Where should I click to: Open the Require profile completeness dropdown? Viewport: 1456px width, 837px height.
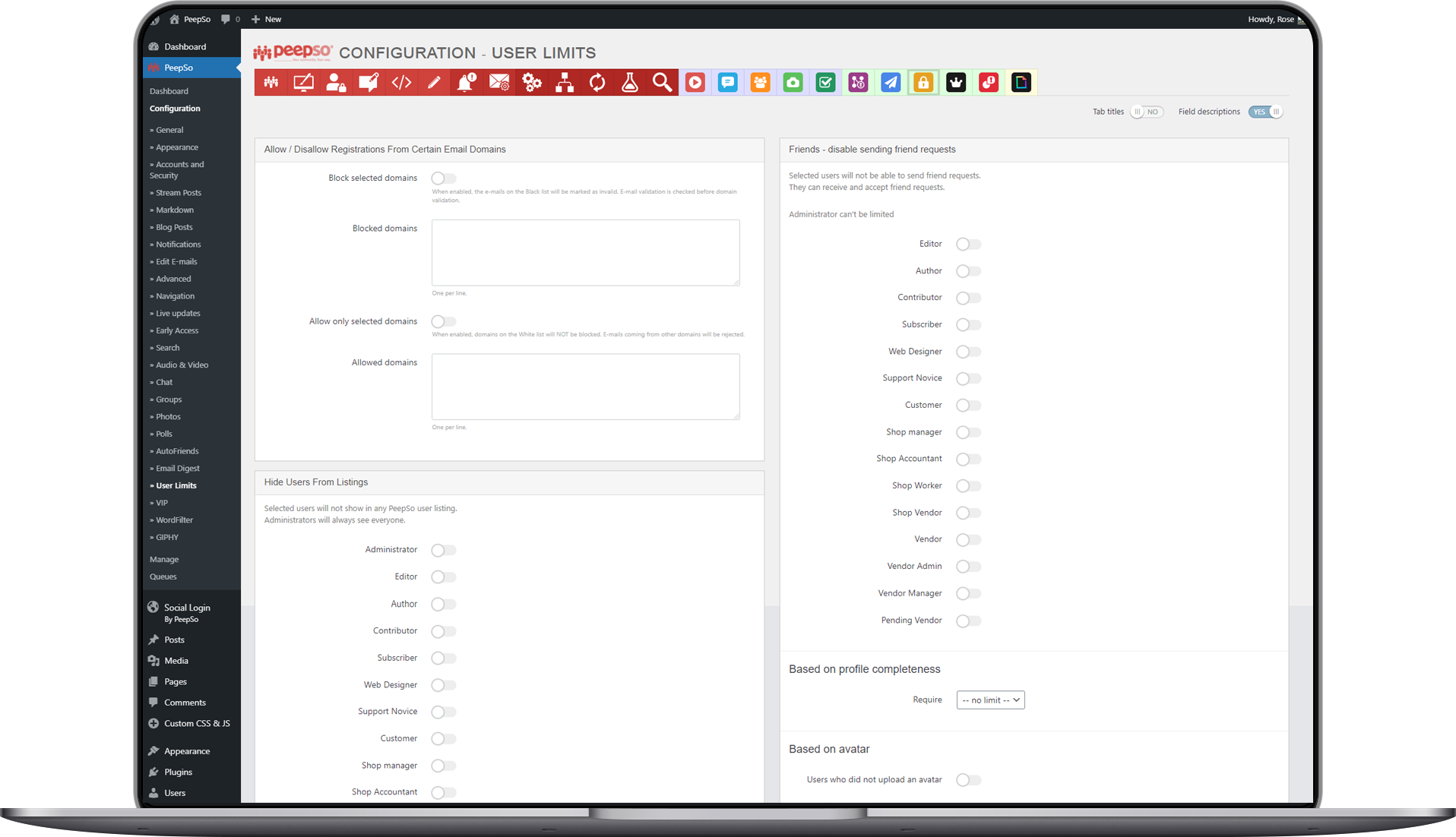[990, 700]
